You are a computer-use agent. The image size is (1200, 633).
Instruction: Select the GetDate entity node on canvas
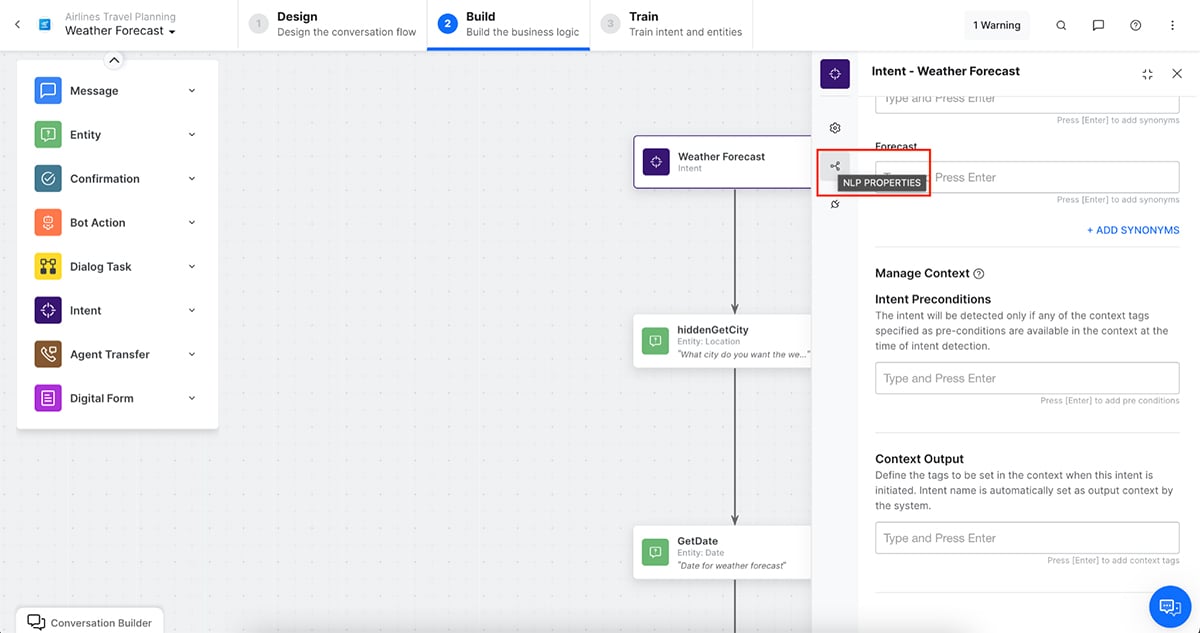[723, 551]
